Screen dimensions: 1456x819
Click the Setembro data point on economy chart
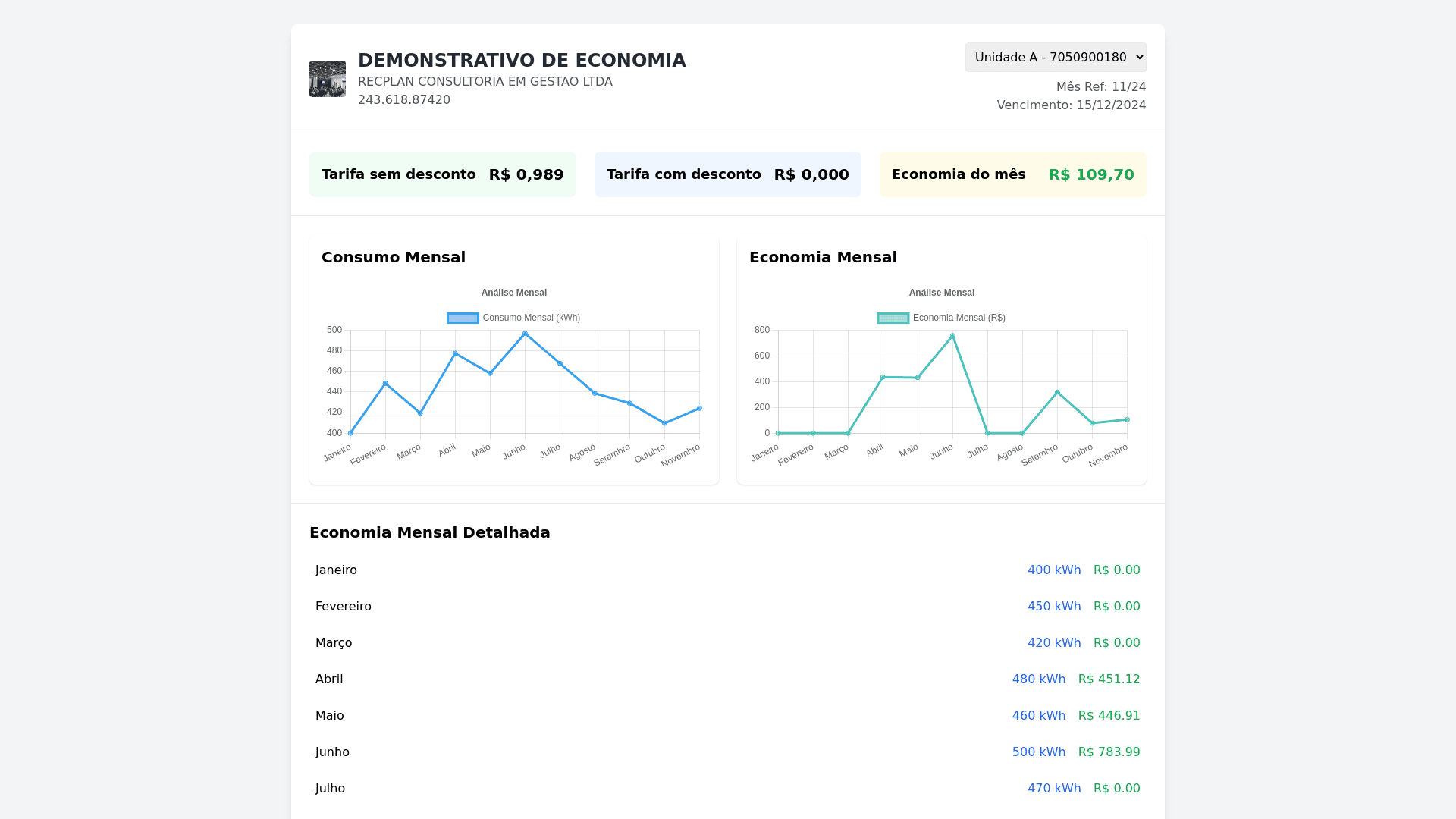pos(1057,393)
